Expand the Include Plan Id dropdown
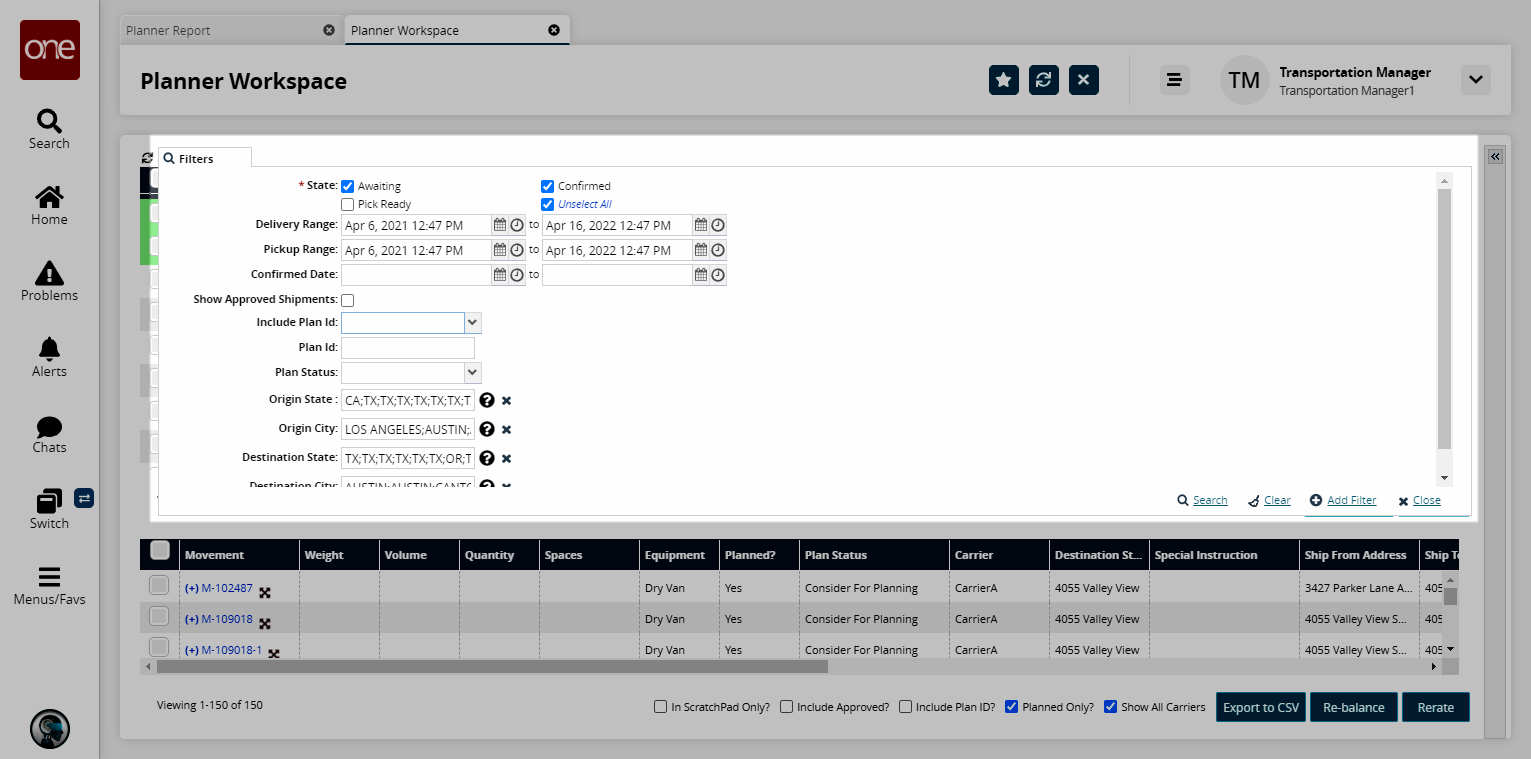This screenshot has width=1531, height=759. [473, 323]
